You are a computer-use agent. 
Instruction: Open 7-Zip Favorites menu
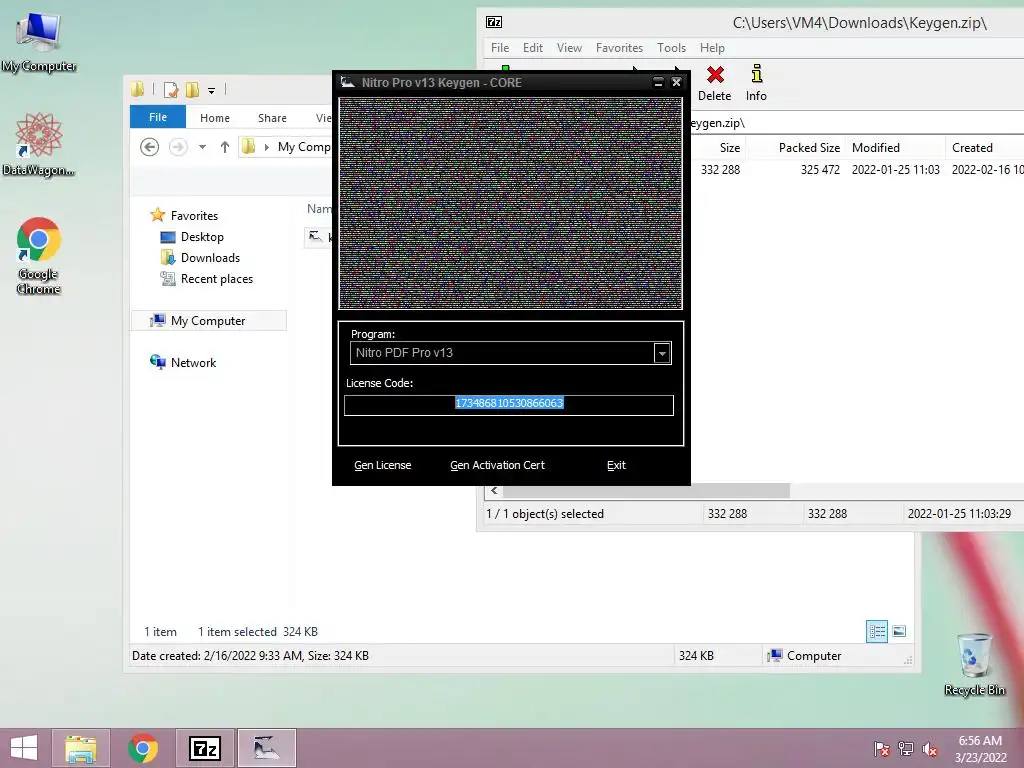[619, 48]
